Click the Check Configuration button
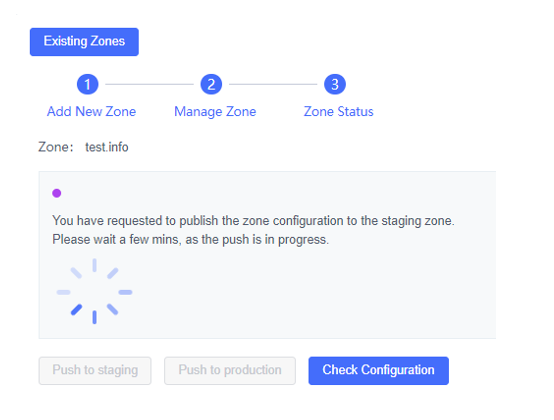The width and height of the screenshot is (554, 420). pos(378,371)
